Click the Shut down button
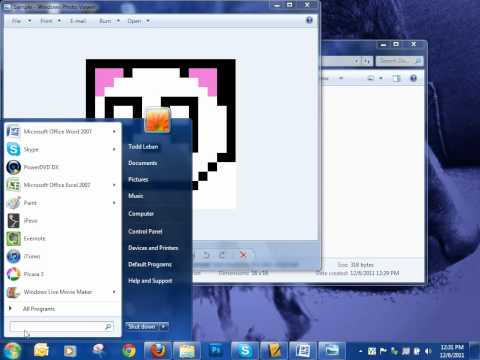Viewport: 480px width, 360px height. 142,326
